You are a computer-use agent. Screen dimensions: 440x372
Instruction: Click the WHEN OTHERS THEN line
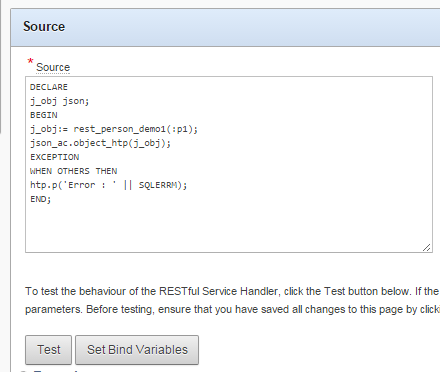pos(73,171)
